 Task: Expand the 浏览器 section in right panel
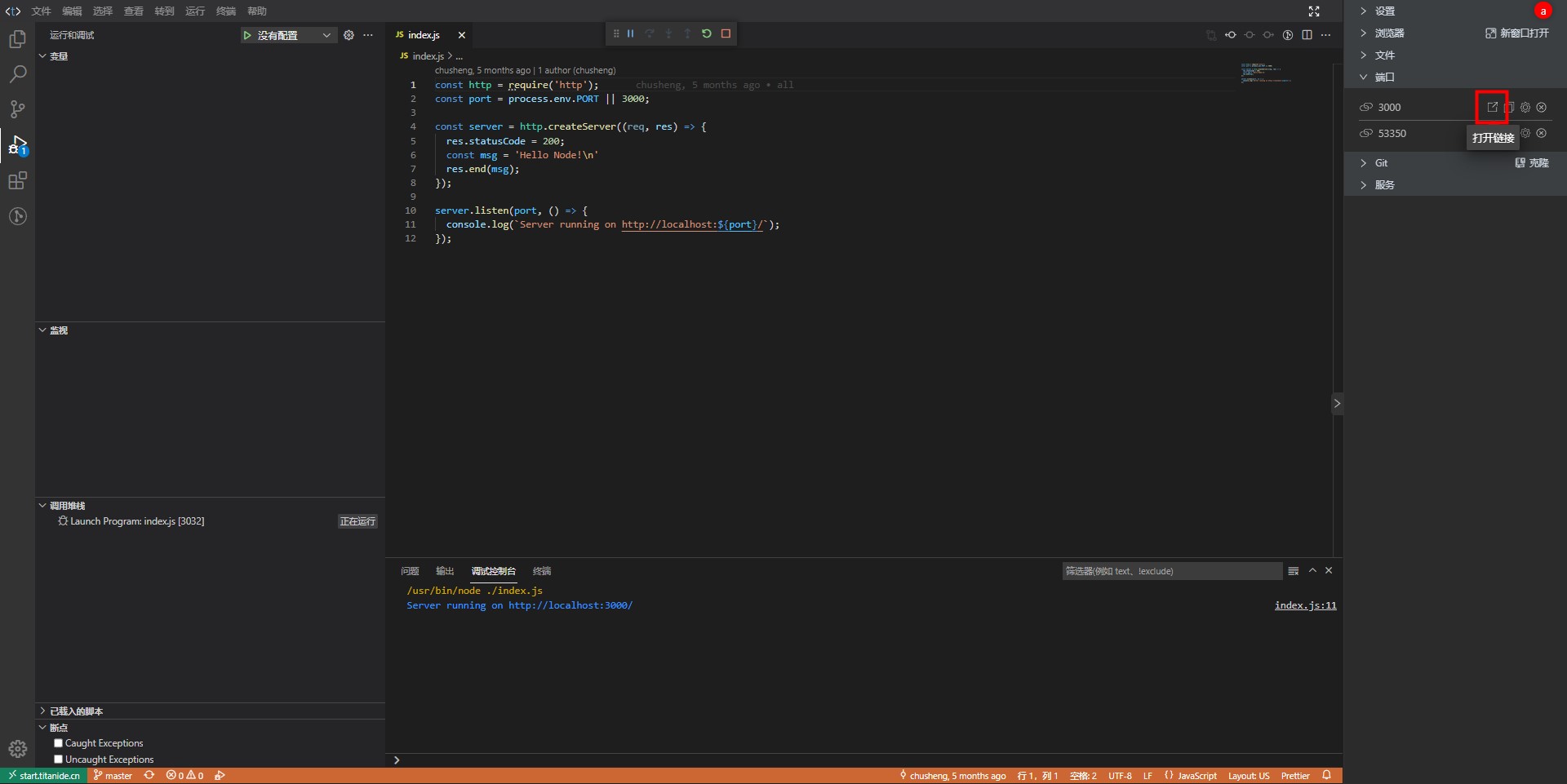tap(1382, 33)
